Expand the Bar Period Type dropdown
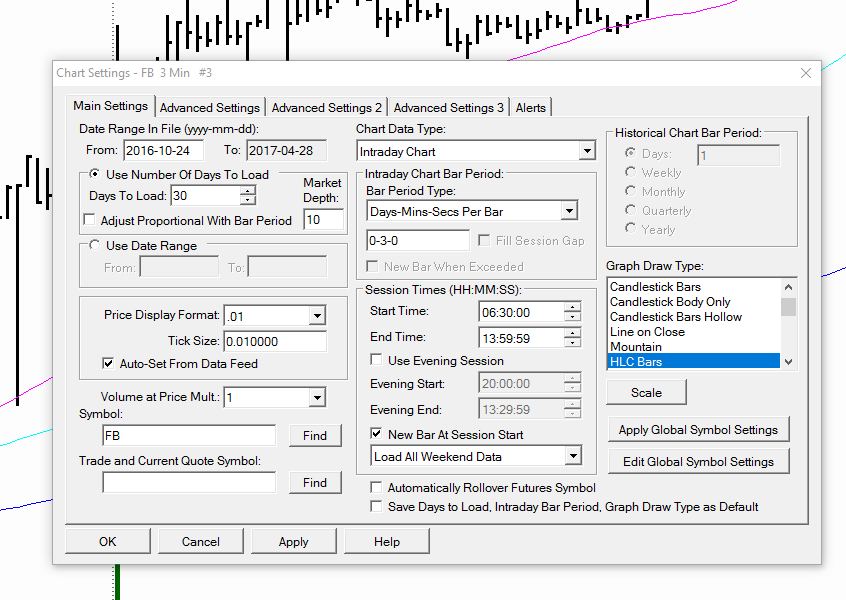 [x=569, y=211]
